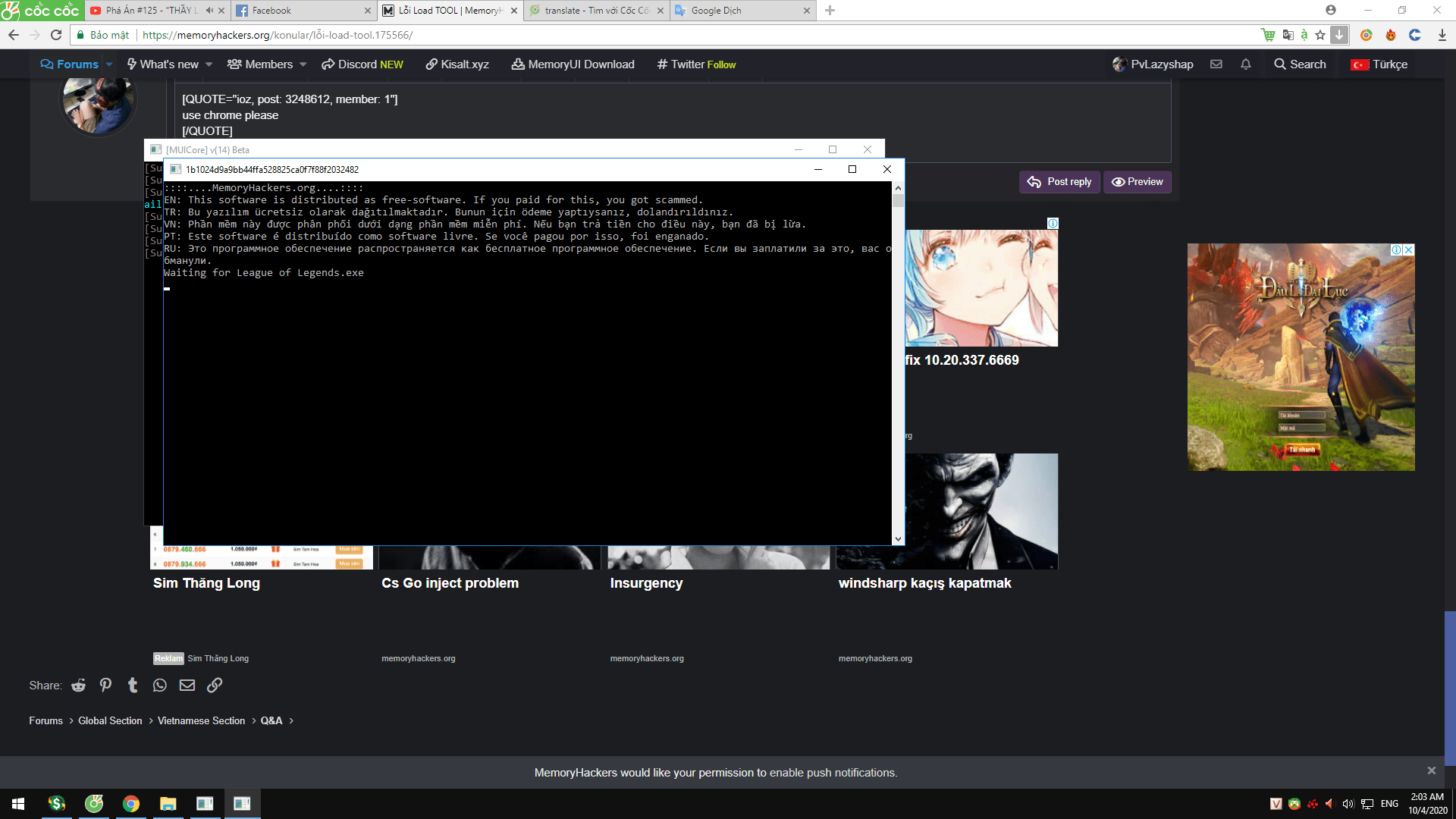Open Cốc Cốc from the taskbar
The height and width of the screenshot is (819, 1456).
[94, 804]
